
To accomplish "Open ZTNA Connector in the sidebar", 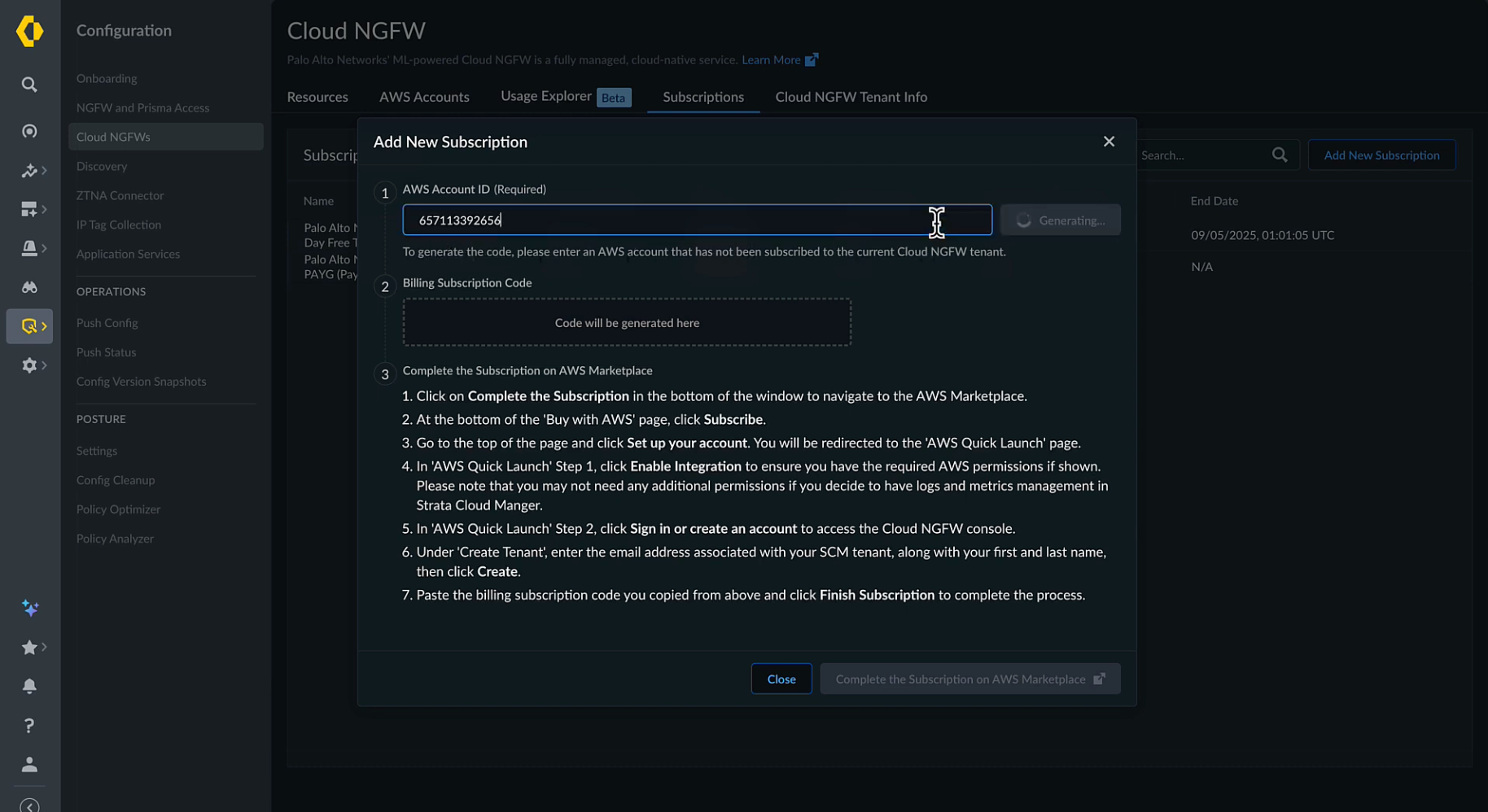I will (x=120, y=196).
